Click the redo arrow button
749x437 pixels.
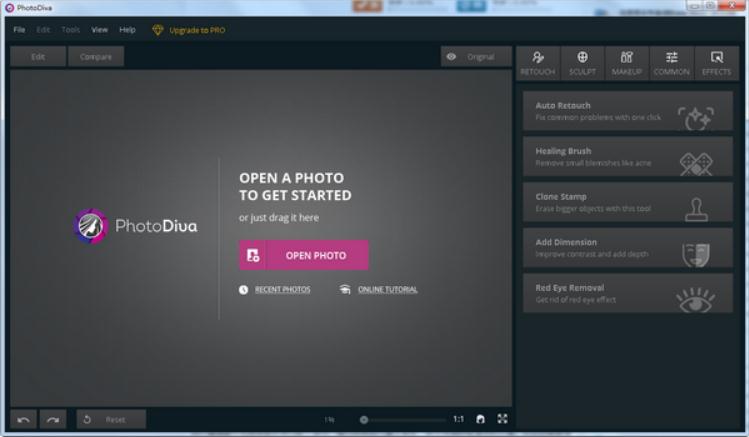(53, 419)
